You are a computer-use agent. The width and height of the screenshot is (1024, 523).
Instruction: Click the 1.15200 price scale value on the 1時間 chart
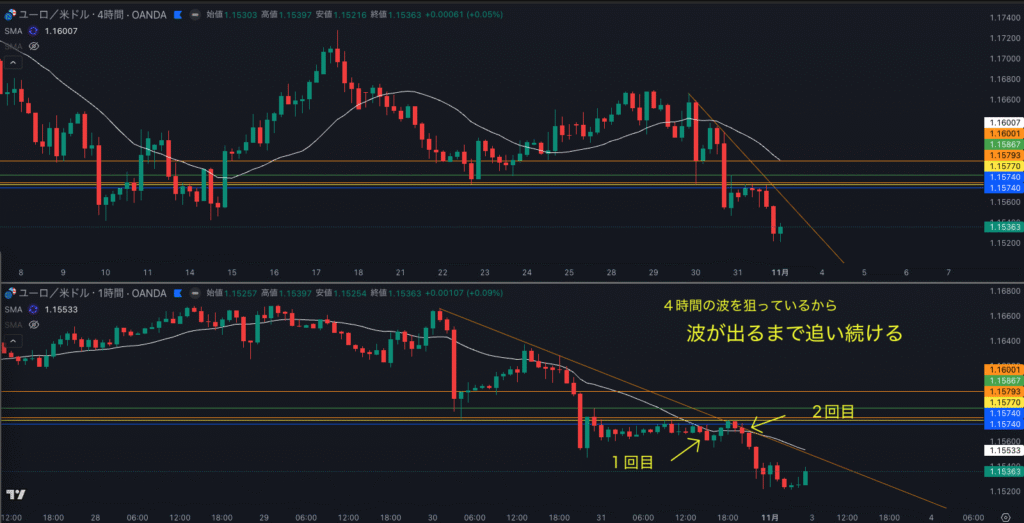click(1004, 491)
